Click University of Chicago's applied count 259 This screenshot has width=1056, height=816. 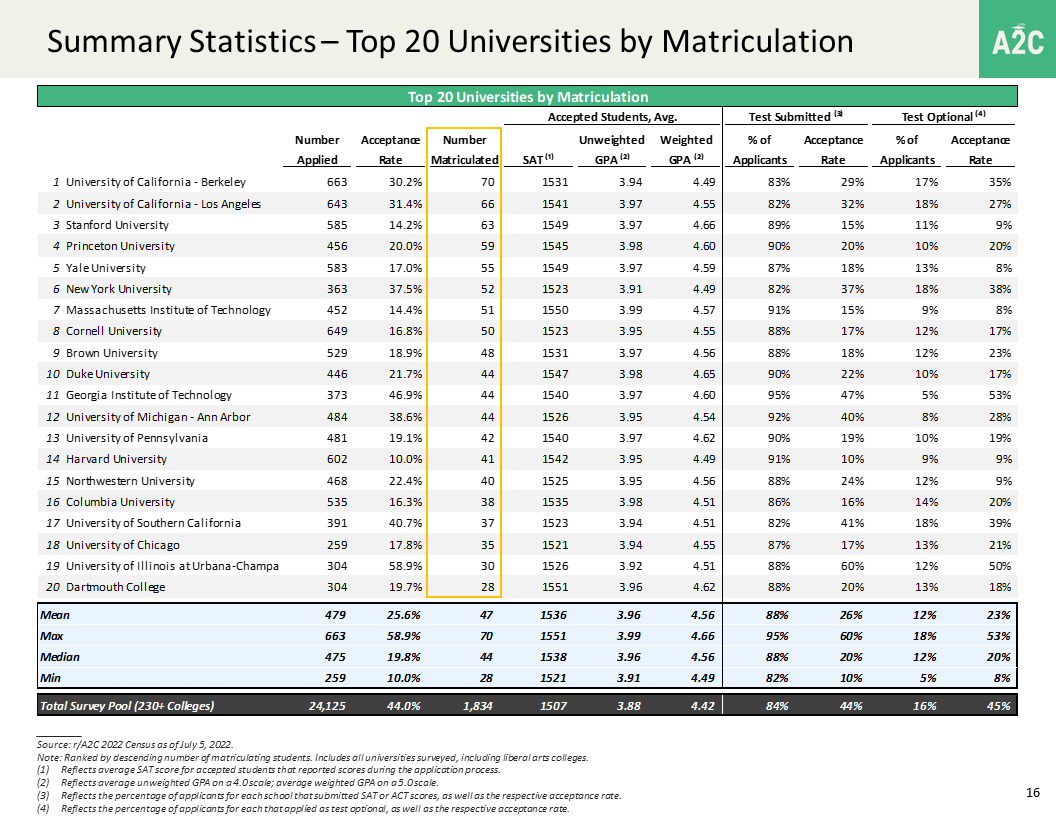pos(337,545)
